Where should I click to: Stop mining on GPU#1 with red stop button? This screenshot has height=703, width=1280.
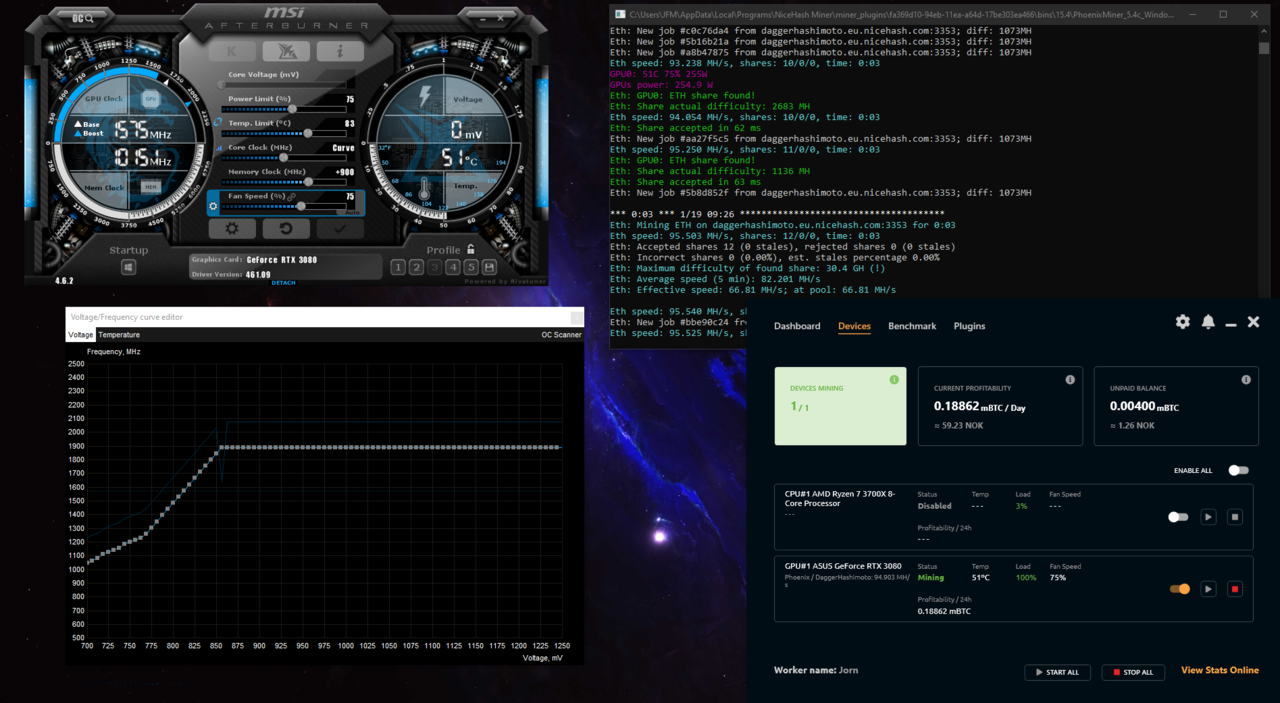click(1235, 589)
